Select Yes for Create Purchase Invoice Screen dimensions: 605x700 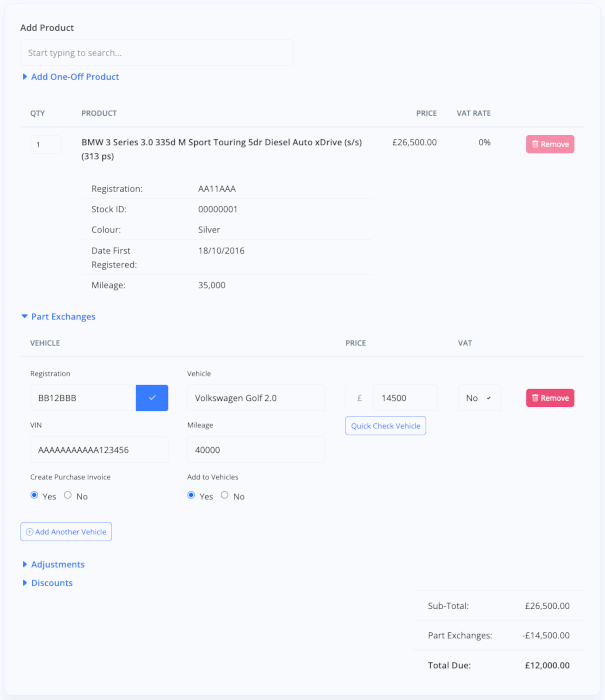click(34, 495)
